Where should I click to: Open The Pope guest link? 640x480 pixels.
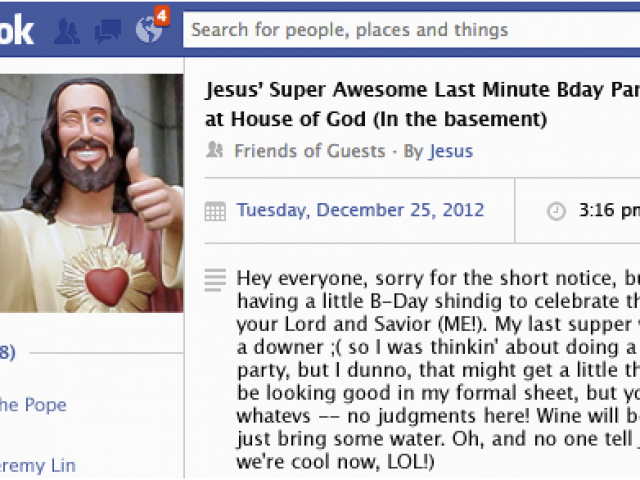[x=33, y=405]
